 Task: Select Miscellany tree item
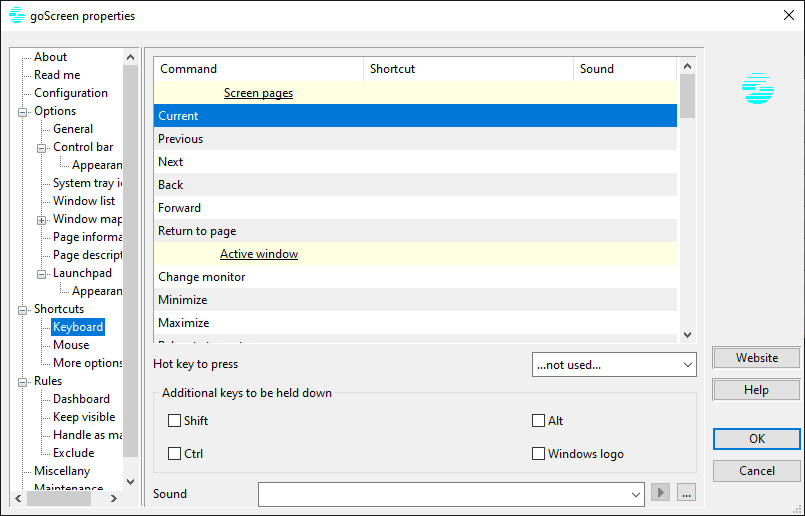click(62, 471)
